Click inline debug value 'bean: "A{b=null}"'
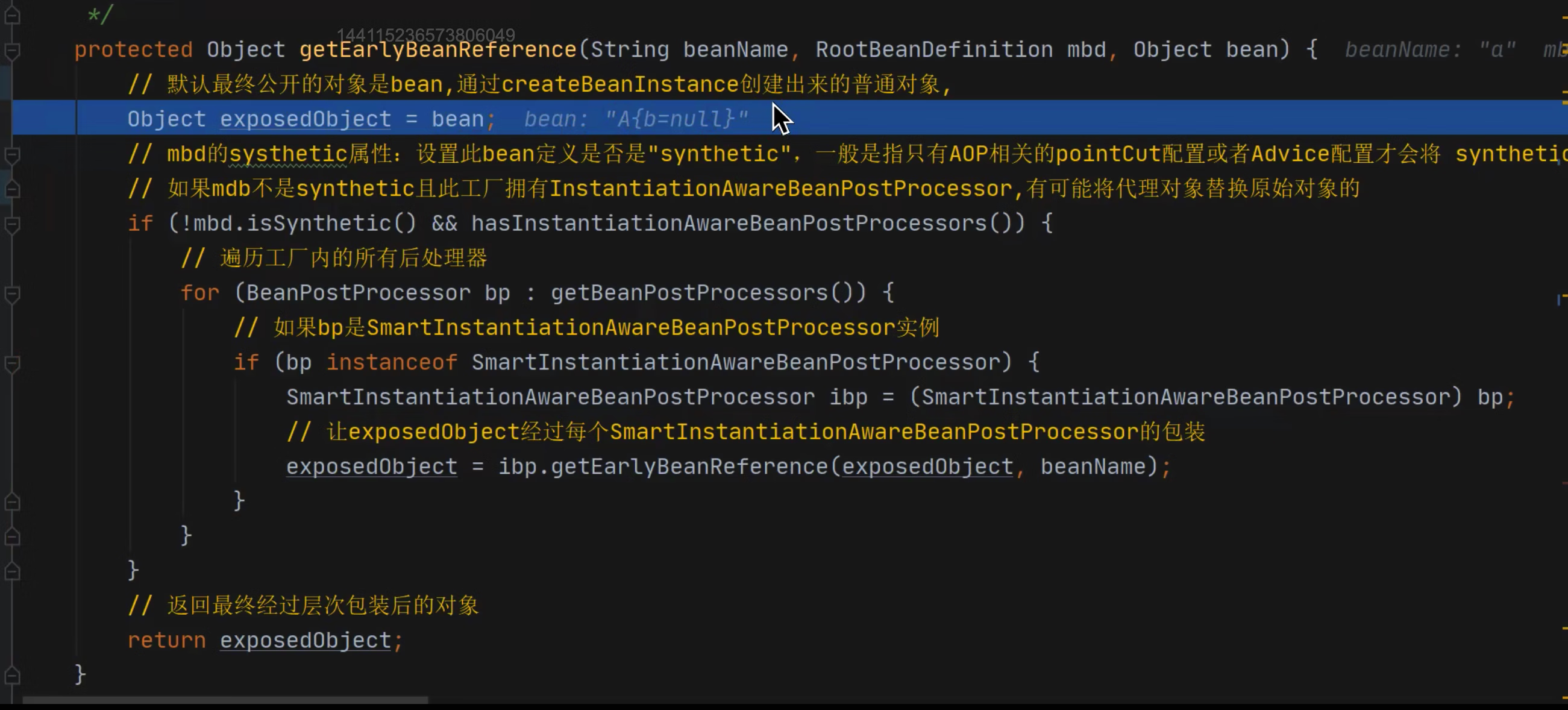Screen dimensions: 1568x710 (x=637, y=119)
